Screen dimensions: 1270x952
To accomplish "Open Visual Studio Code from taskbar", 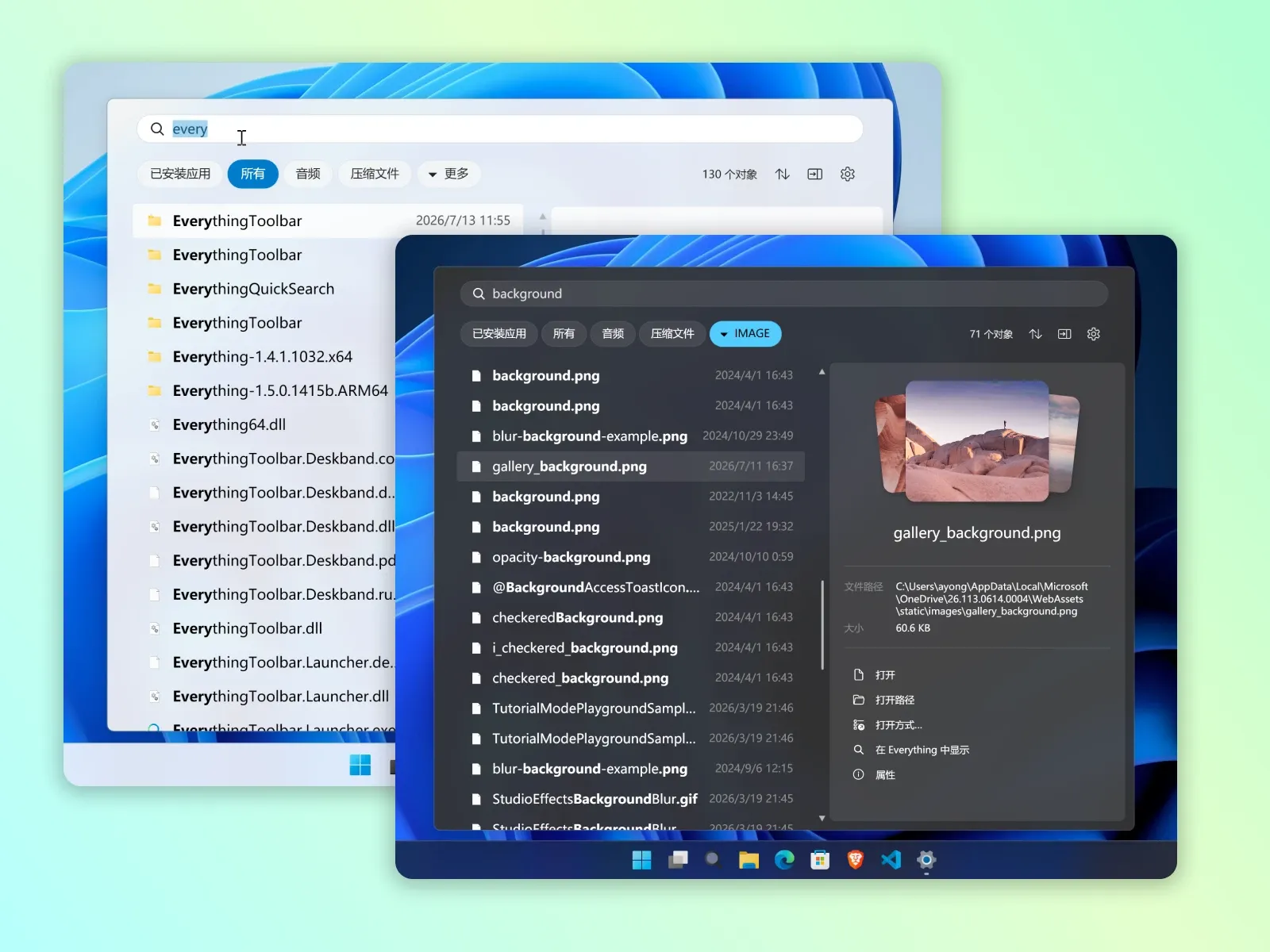I will coord(891,860).
